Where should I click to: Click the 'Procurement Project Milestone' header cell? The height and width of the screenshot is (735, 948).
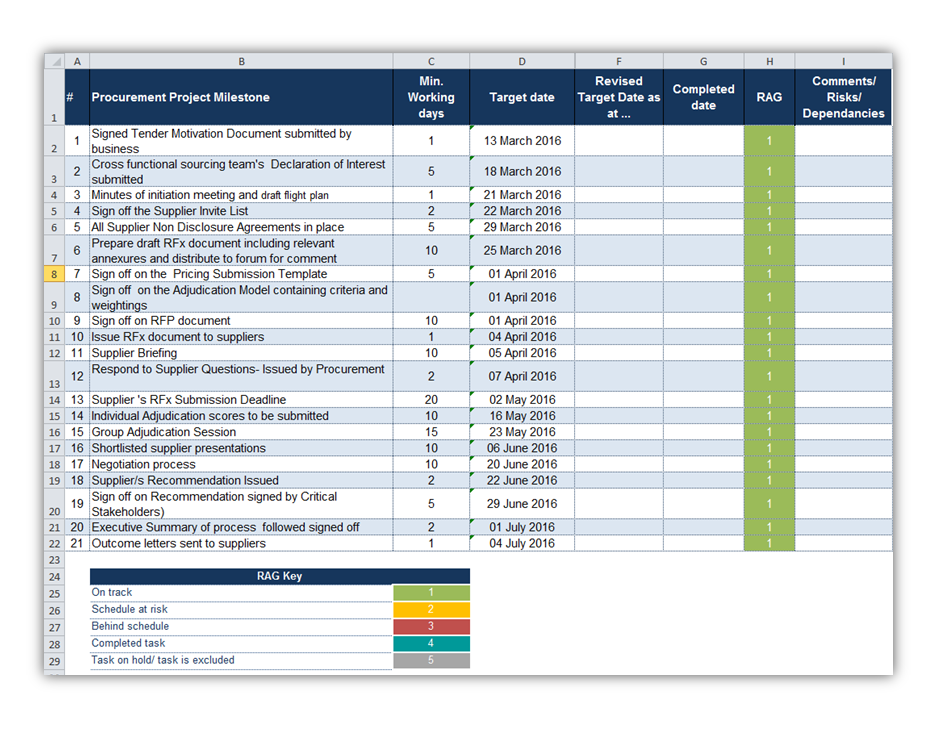[x=241, y=97]
